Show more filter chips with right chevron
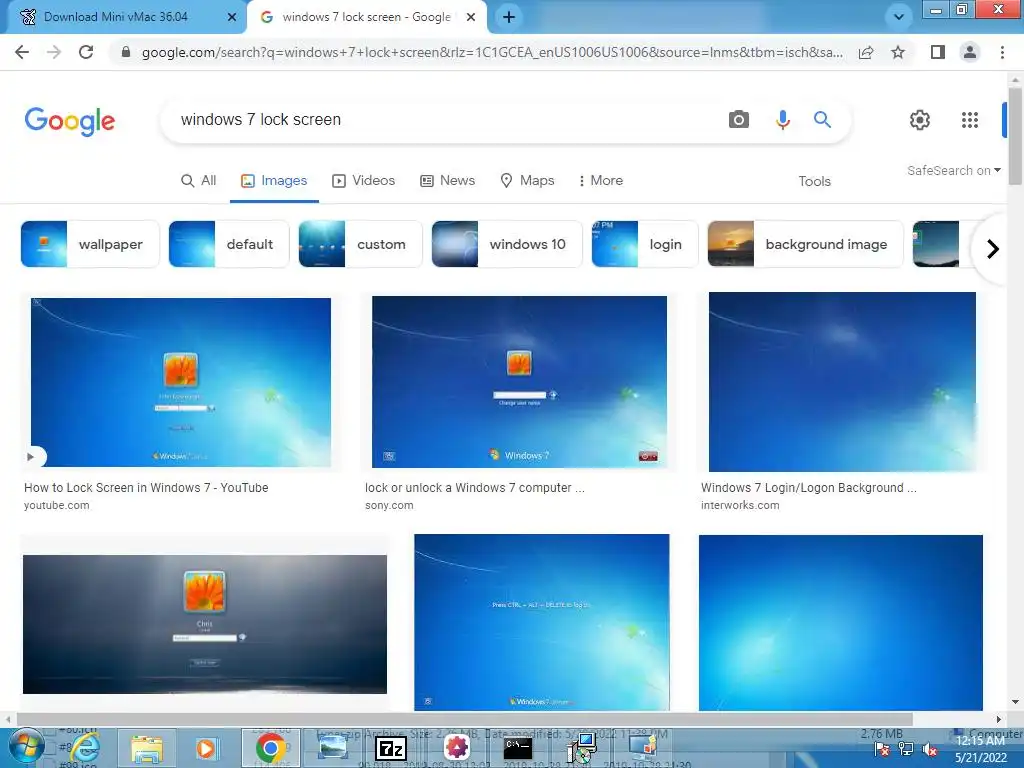The height and width of the screenshot is (768, 1024). pos(992,249)
